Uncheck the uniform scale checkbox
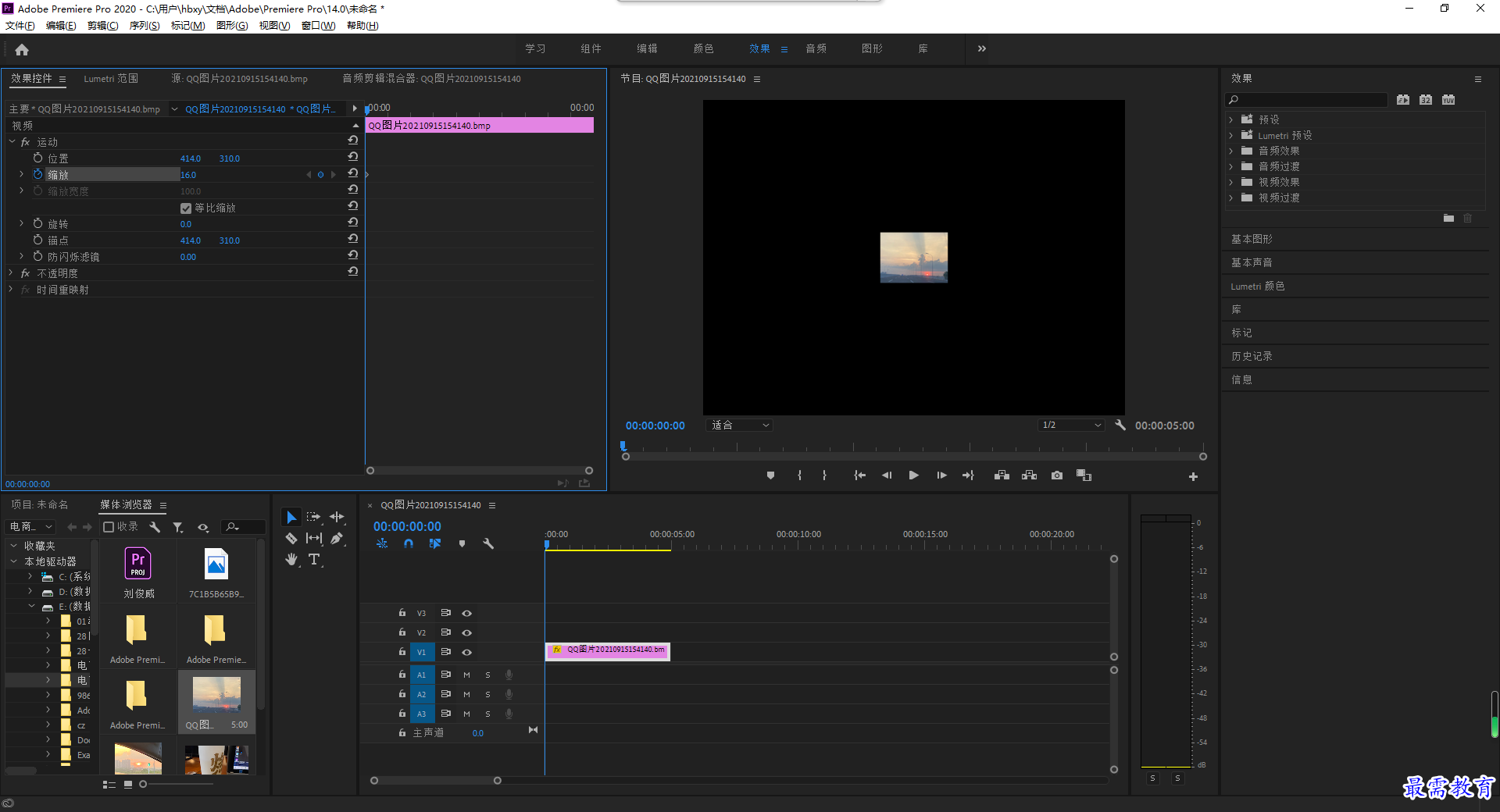1500x812 pixels. 186,208
